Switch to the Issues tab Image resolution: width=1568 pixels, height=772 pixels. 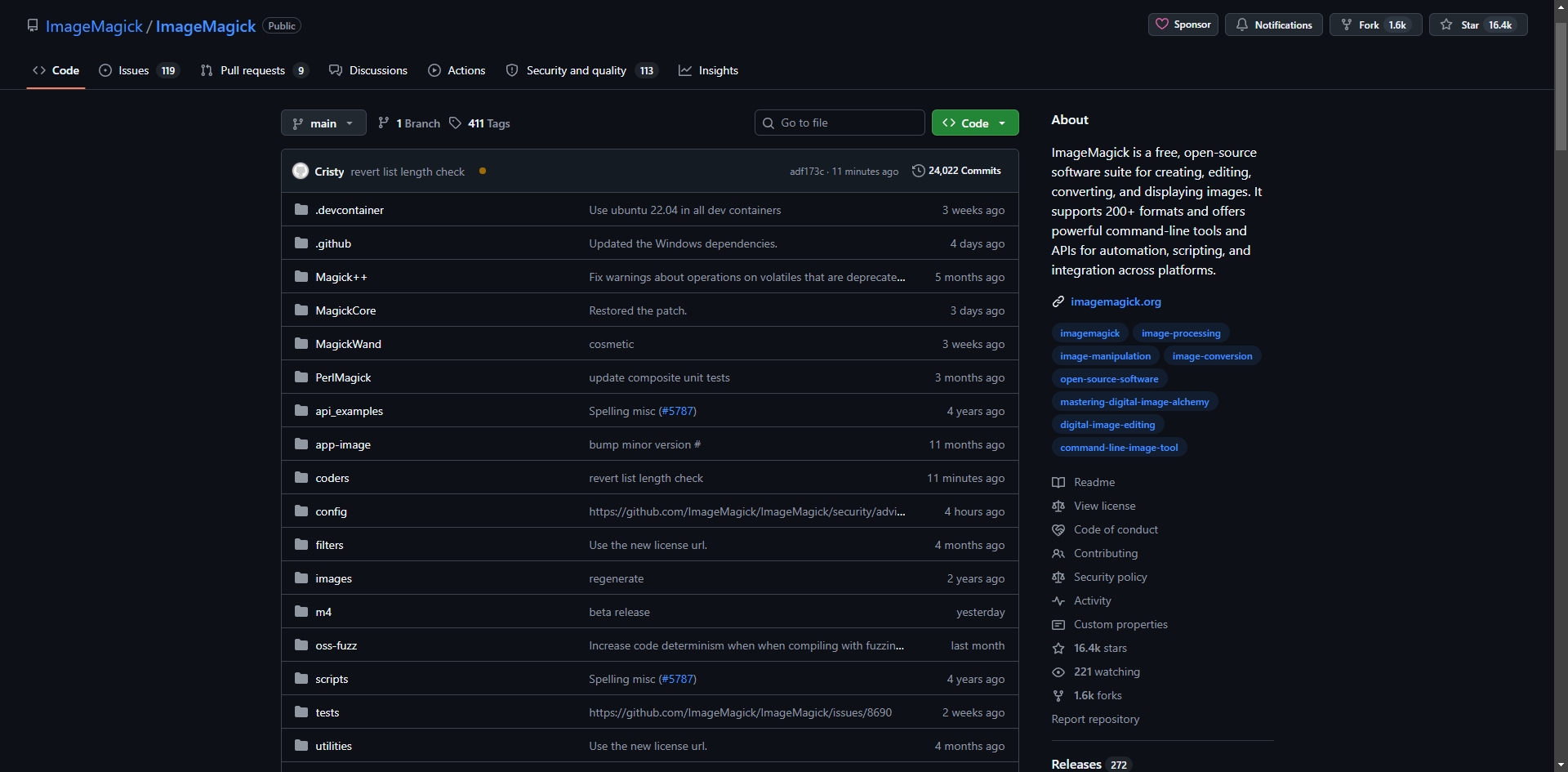pos(139,70)
